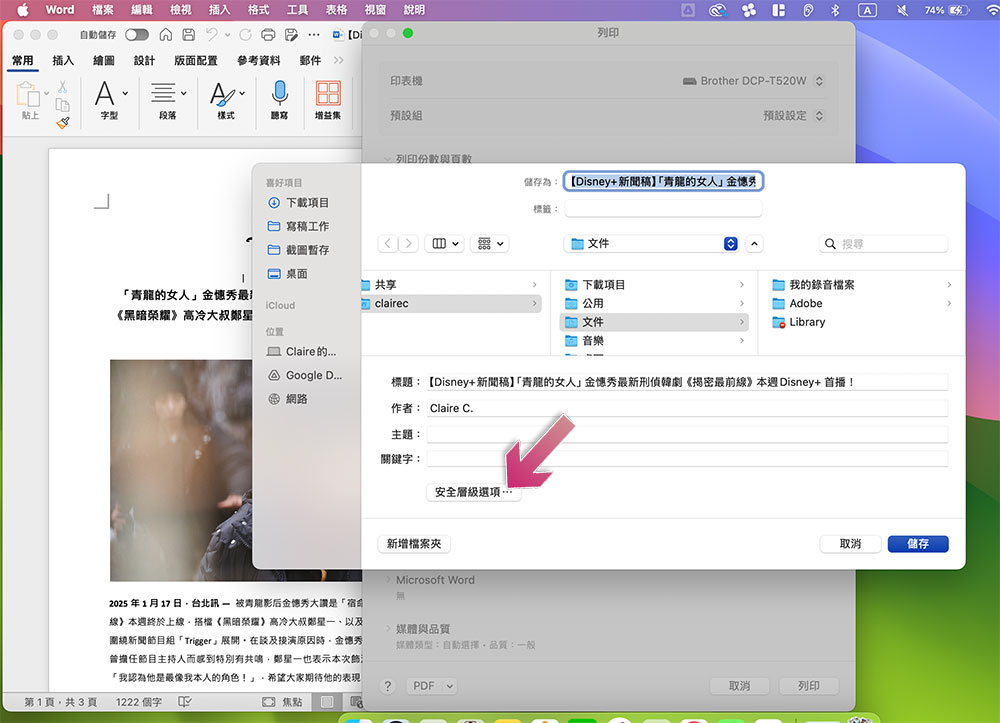The image size is (1000, 723).
Task: Click the Bluetooth icon in menu bar
Action: click(x=835, y=10)
